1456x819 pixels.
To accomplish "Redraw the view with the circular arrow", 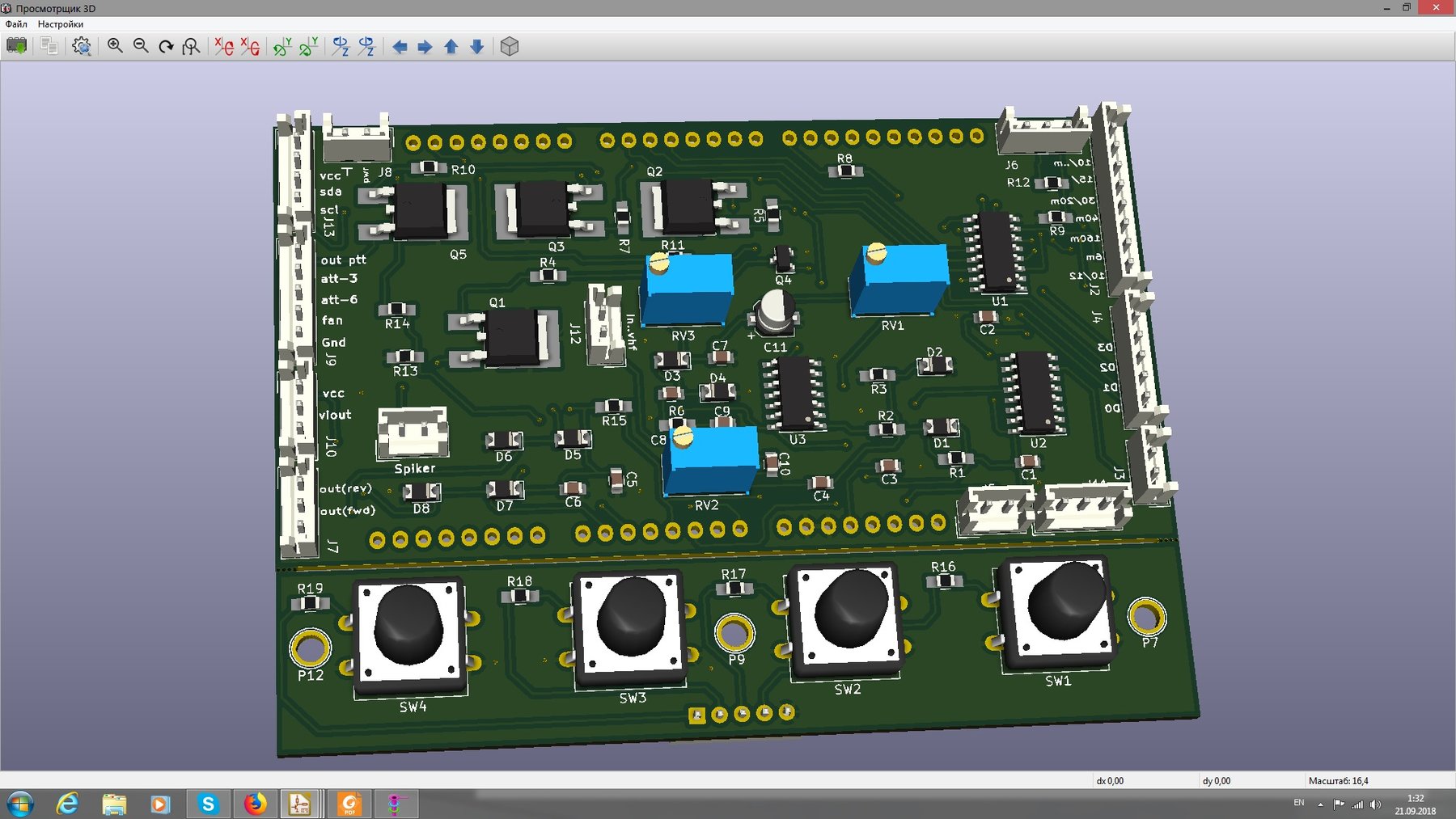I will click(166, 46).
